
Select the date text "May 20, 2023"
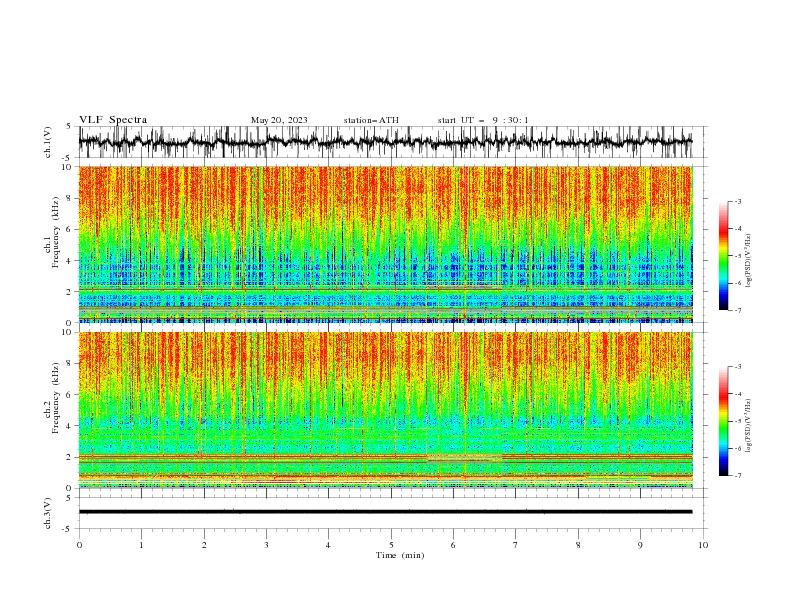click(x=279, y=120)
